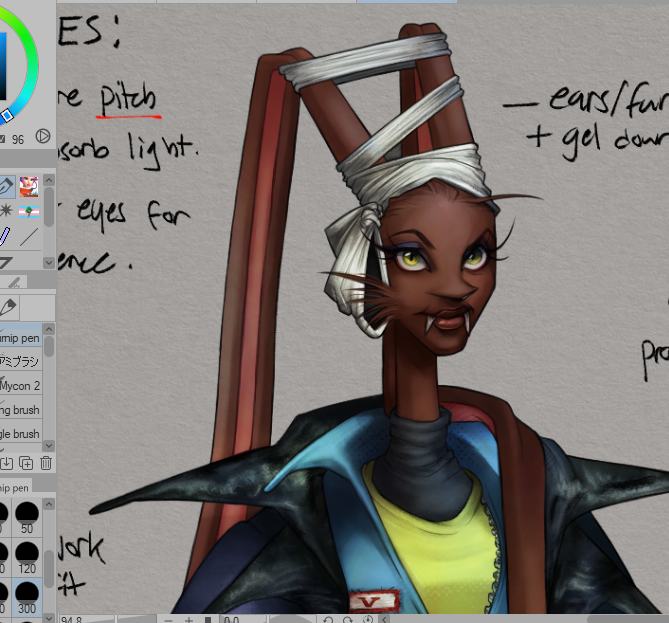Choose brush size 300

[26, 597]
